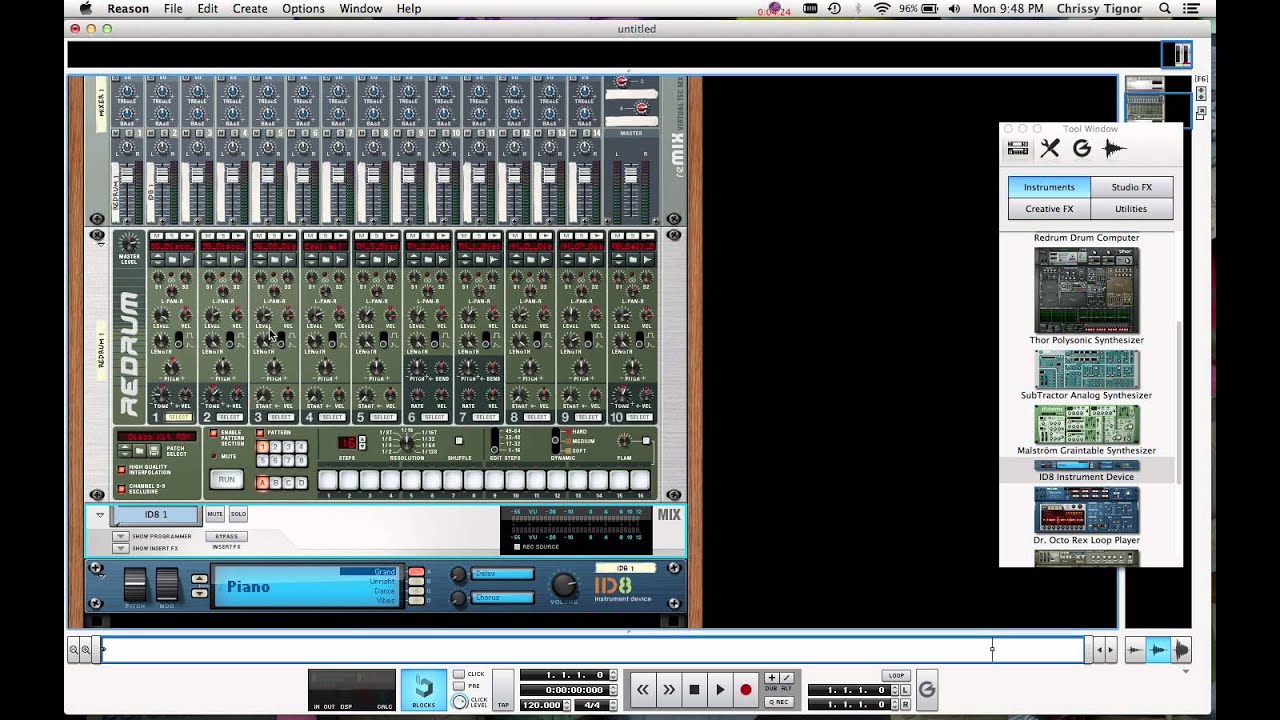Select Redrum pattern number 3
The image size is (1280, 720).
click(x=288, y=447)
